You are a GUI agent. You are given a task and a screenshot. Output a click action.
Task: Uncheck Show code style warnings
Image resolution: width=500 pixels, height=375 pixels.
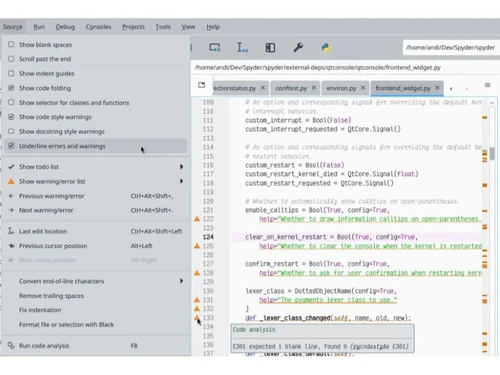pos(11,117)
